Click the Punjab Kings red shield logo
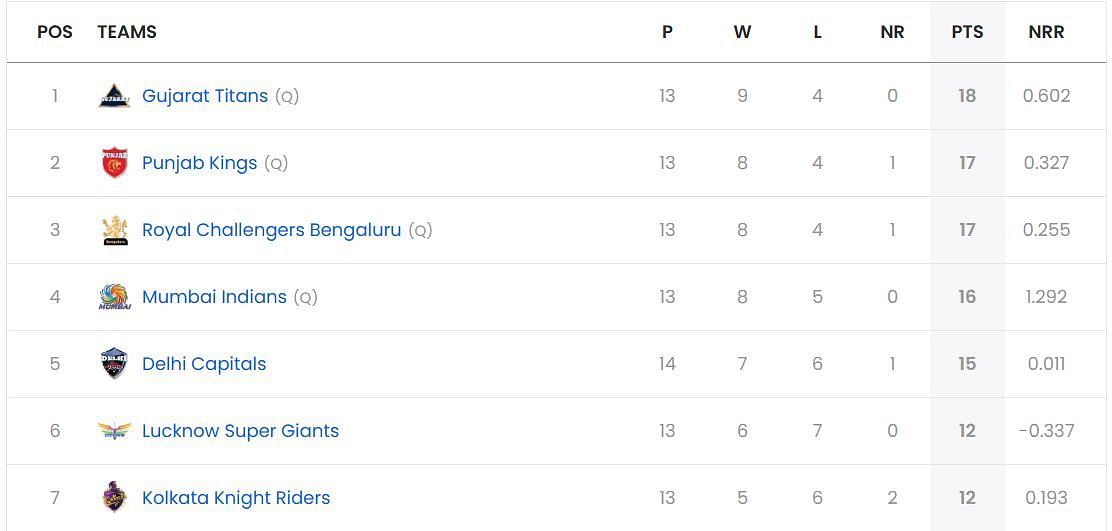Image resolution: width=1112 pixels, height=531 pixels. pyautogui.click(x=114, y=163)
